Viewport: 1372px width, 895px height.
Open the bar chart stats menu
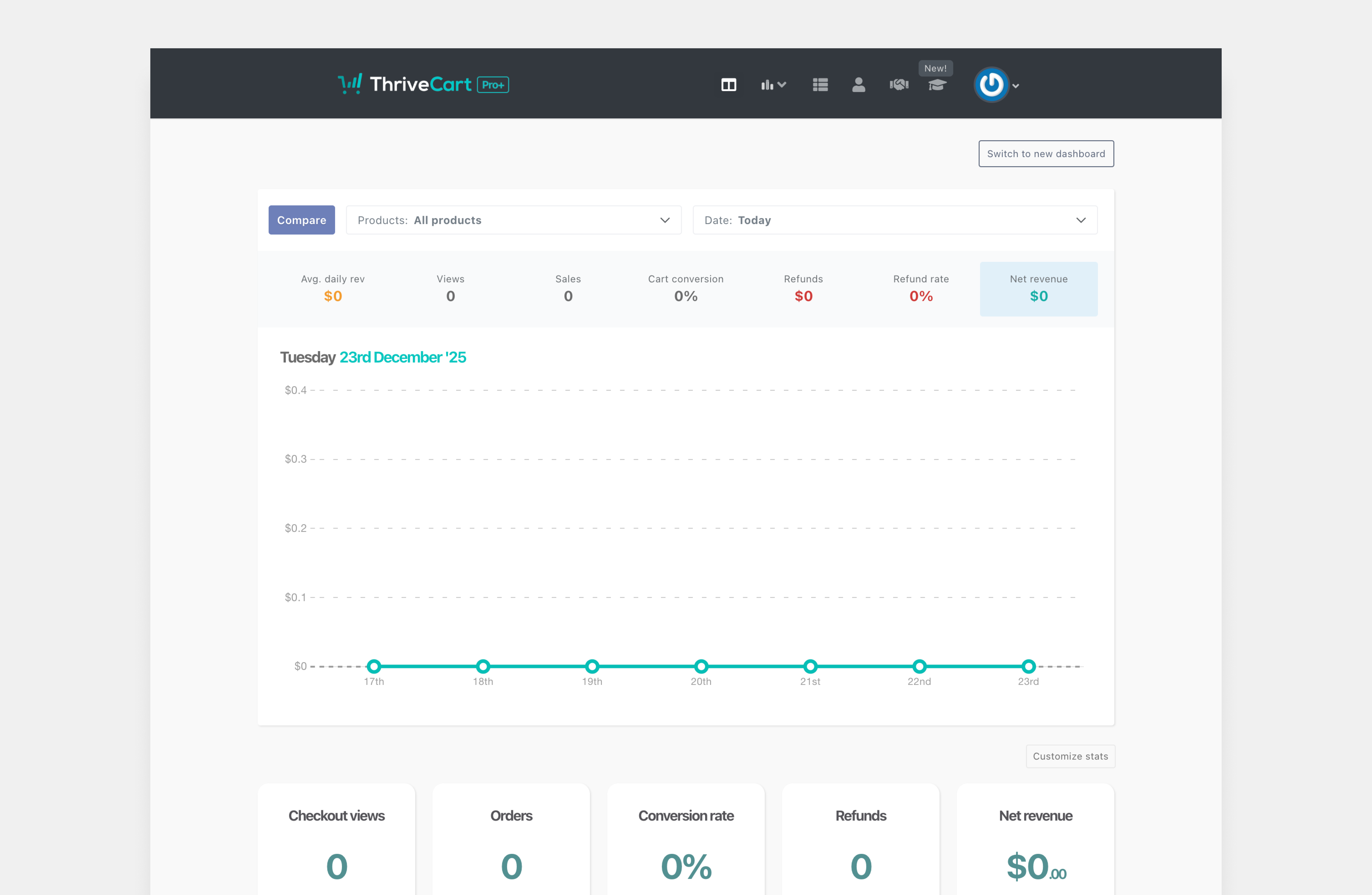click(x=772, y=85)
